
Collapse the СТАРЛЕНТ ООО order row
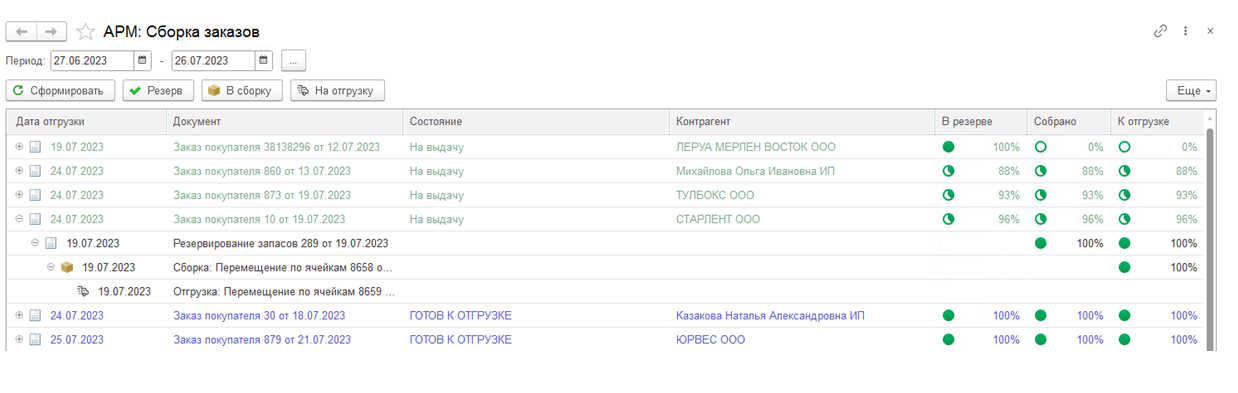pos(19,219)
